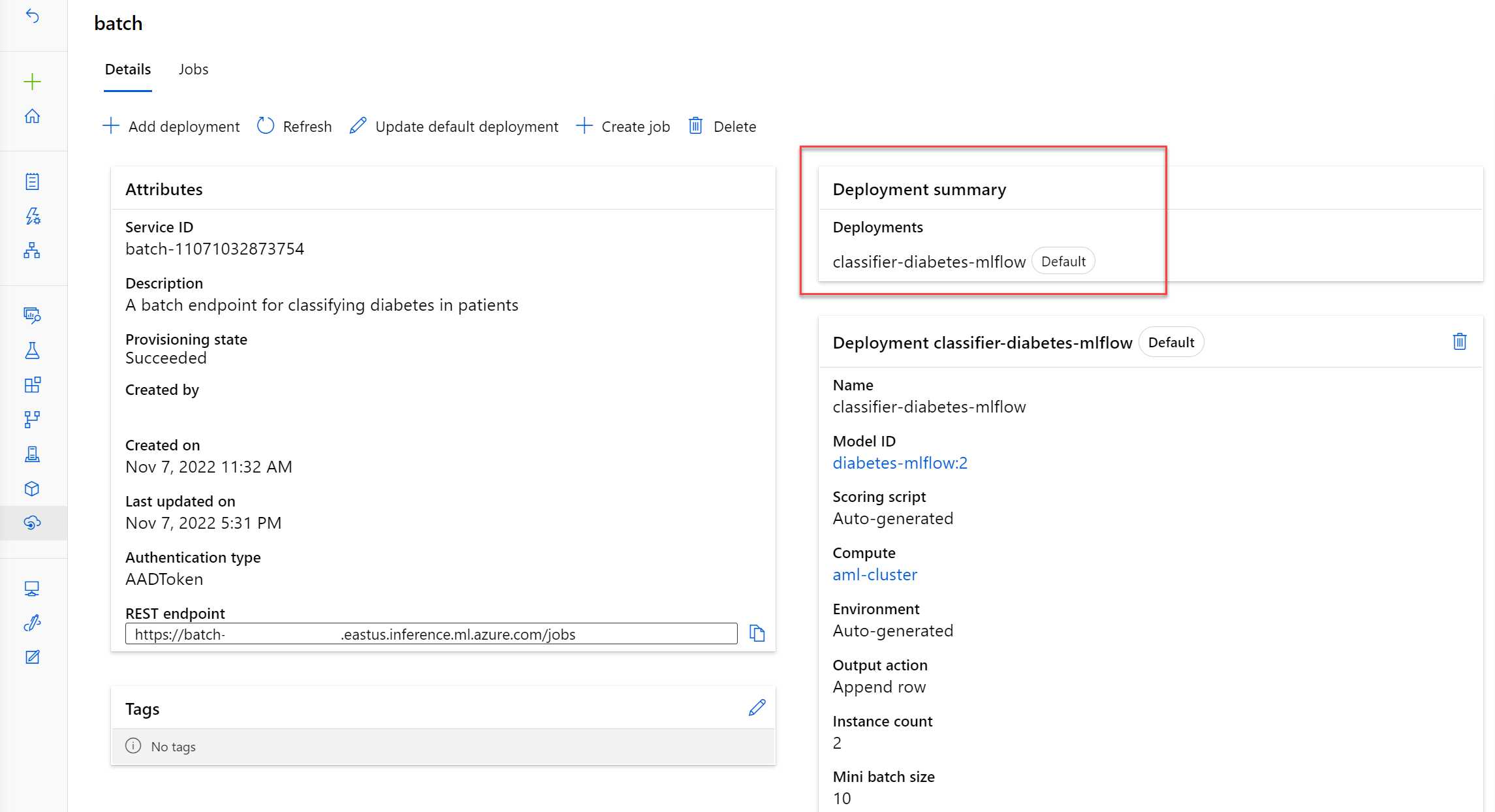The height and width of the screenshot is (812, 1495).
Task: Select the Models cube icon
Action: [33, 489]
